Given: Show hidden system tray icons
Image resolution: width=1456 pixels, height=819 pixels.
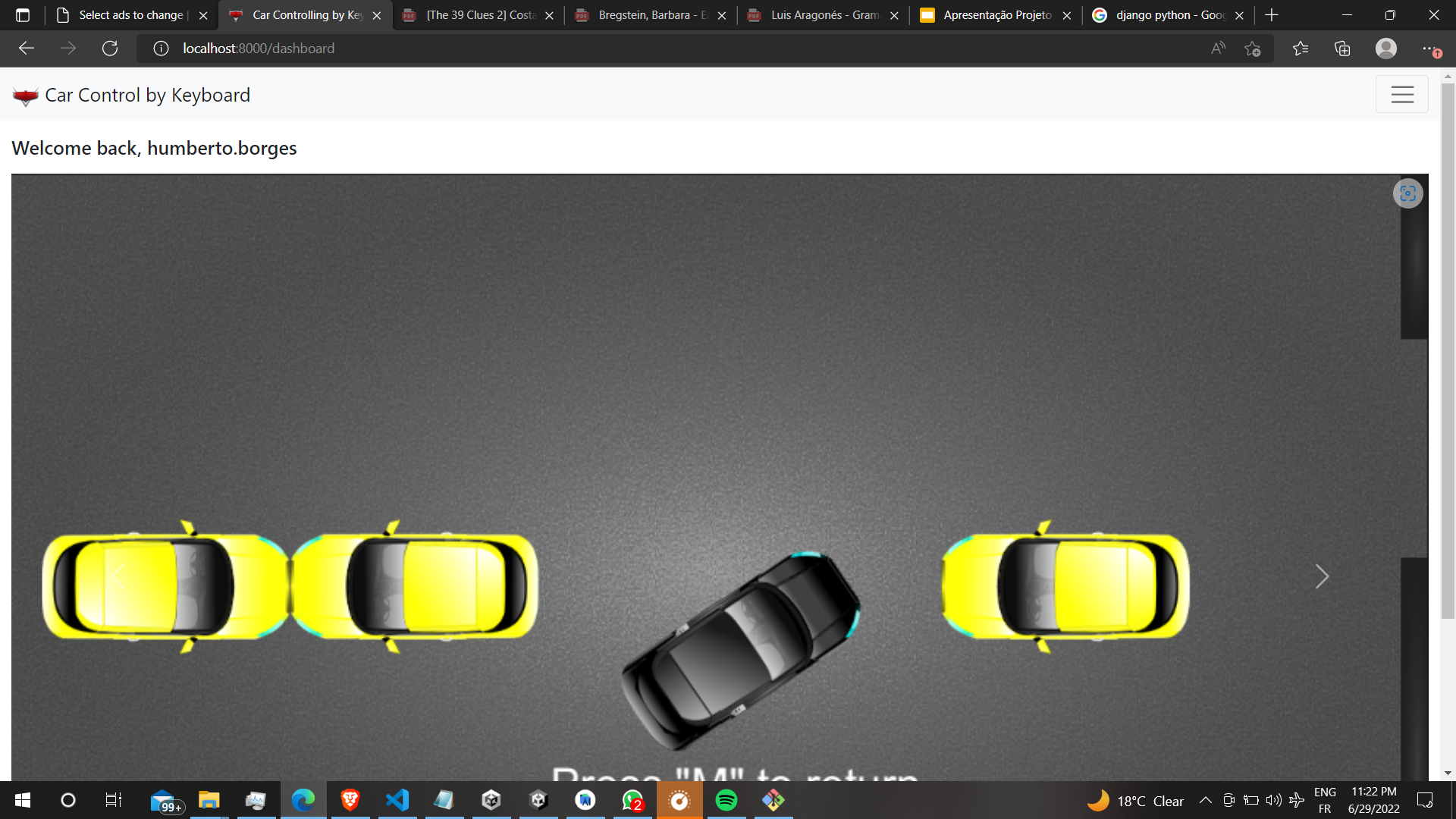Looking at the screenshot, I should pyautogui.click(x=1205, y=800).
